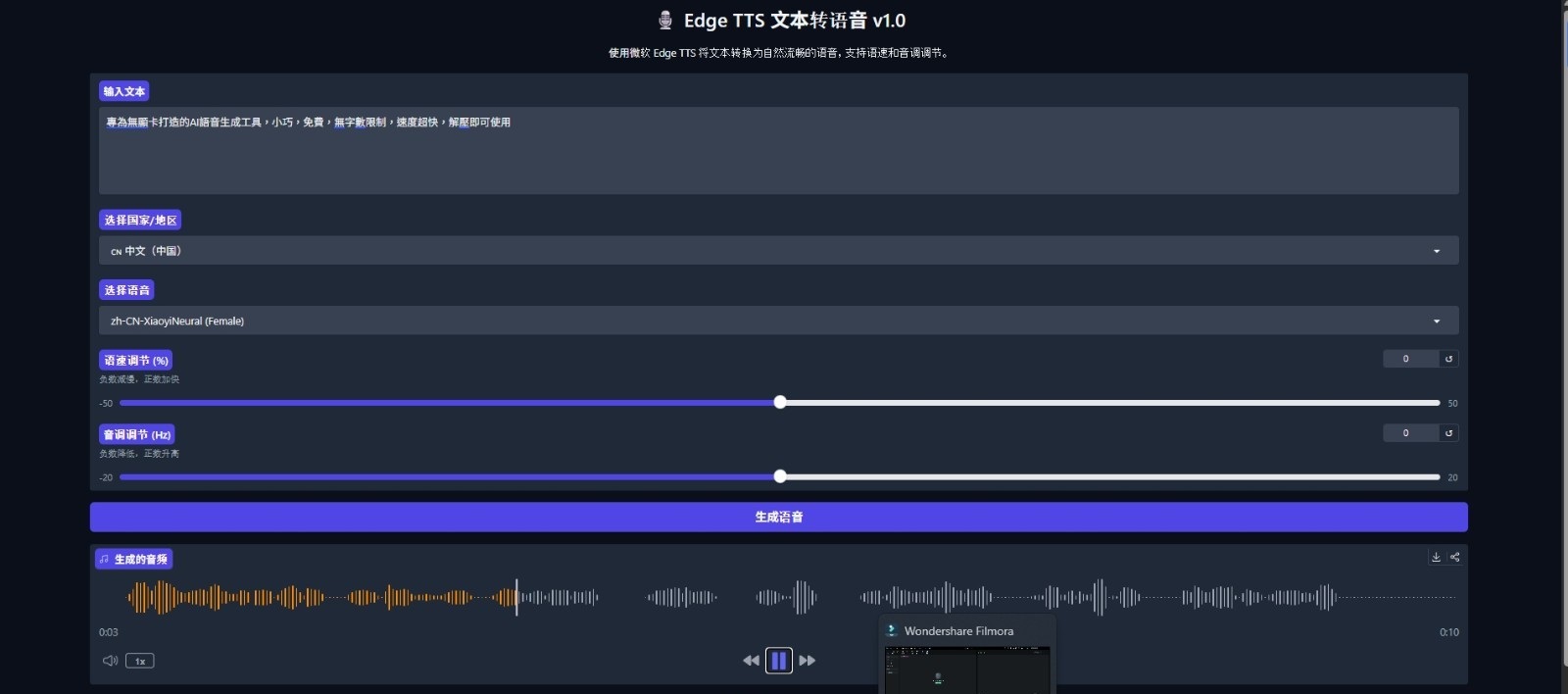
Task: Mute audio using the speaker volume icon
Action: click(x=110, y=661)
